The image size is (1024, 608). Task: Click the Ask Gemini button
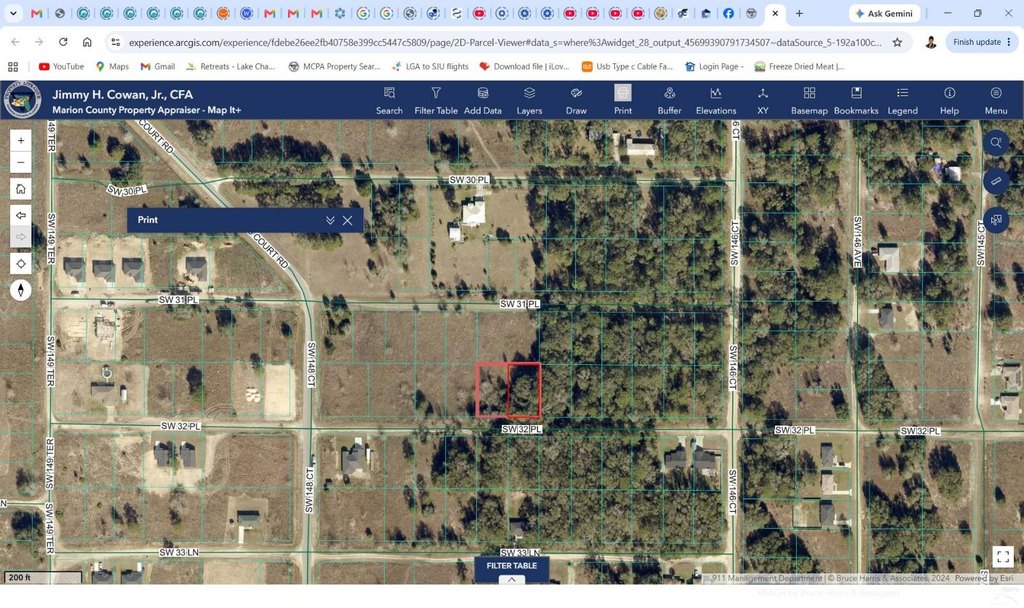tap(884, 13)
